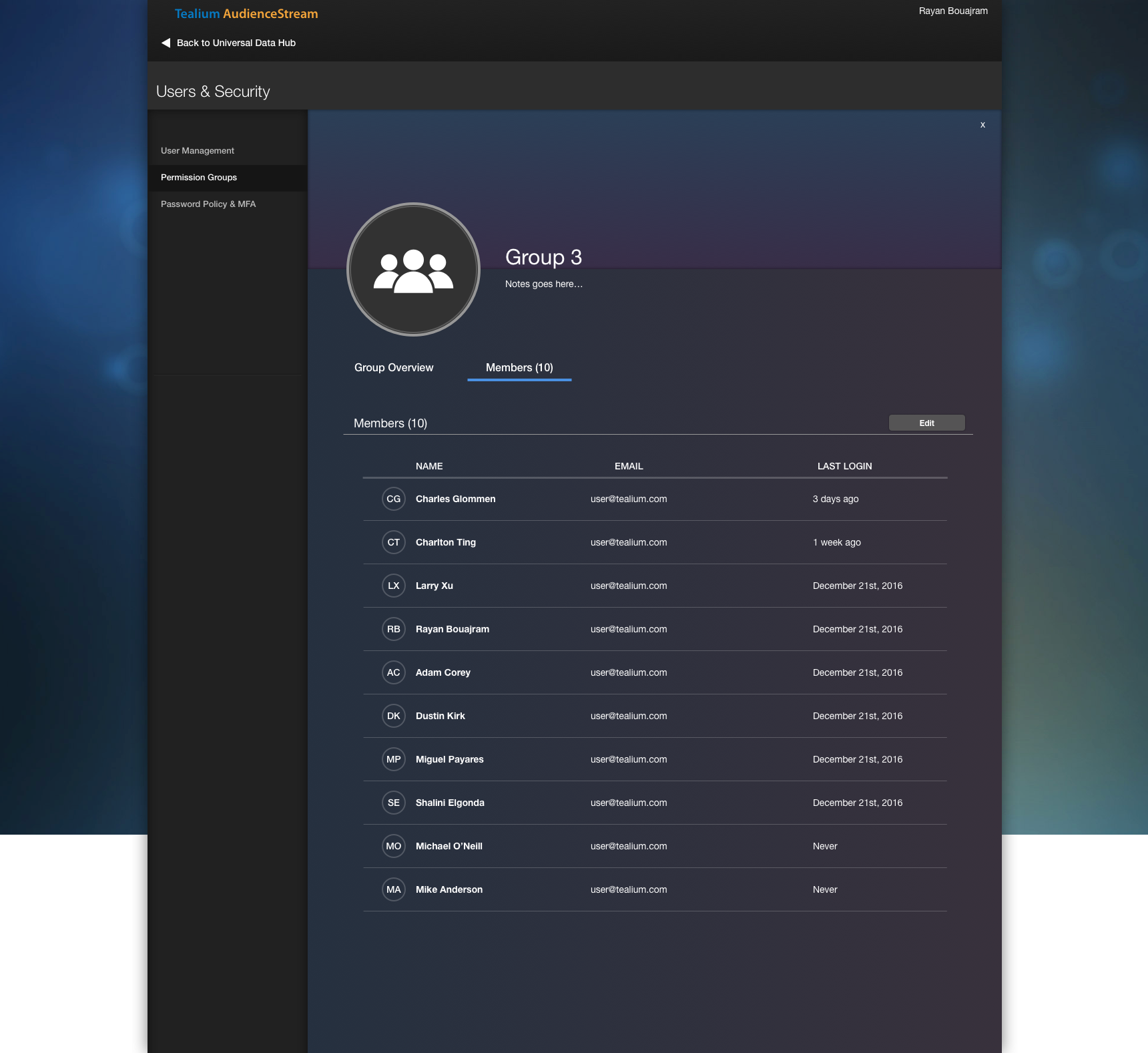
Task: Sort by the LAST LOGIN column
Action: [844, 466]
